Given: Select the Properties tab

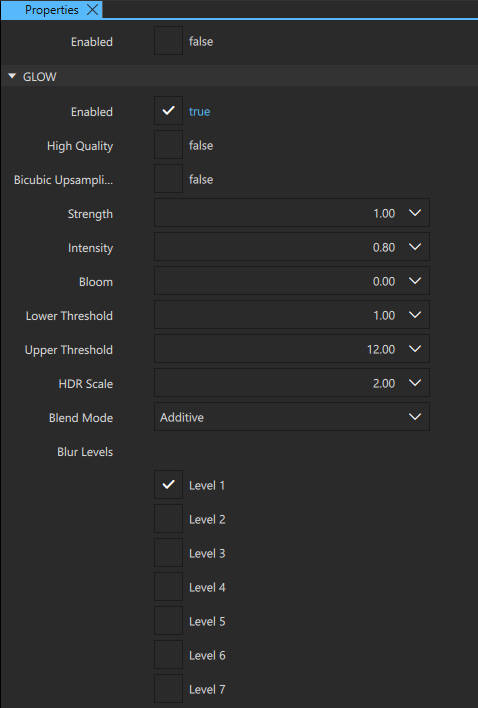Looking at the screenshot, I should click(x=51, y=10).
